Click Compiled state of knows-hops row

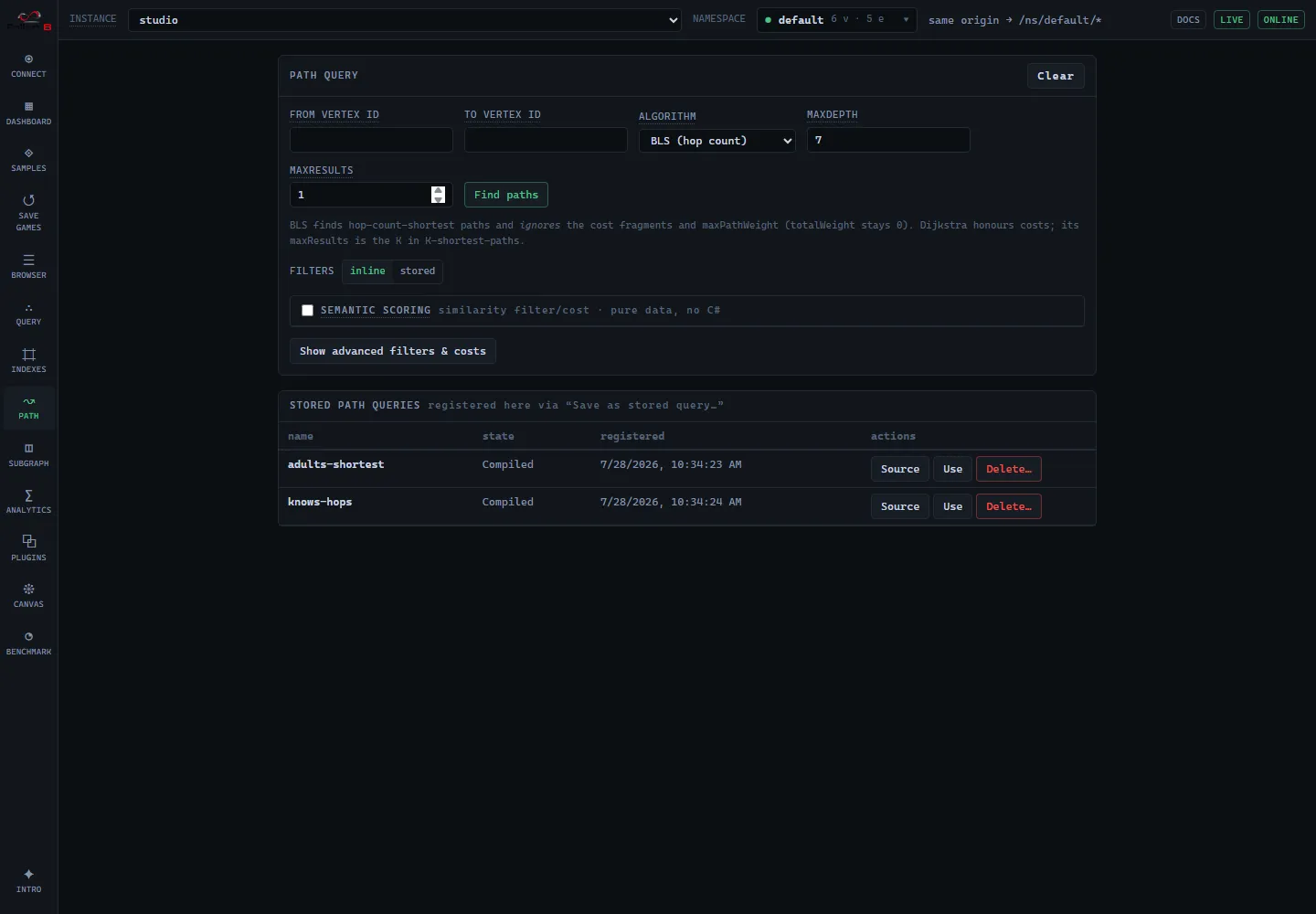coord(508,503)
